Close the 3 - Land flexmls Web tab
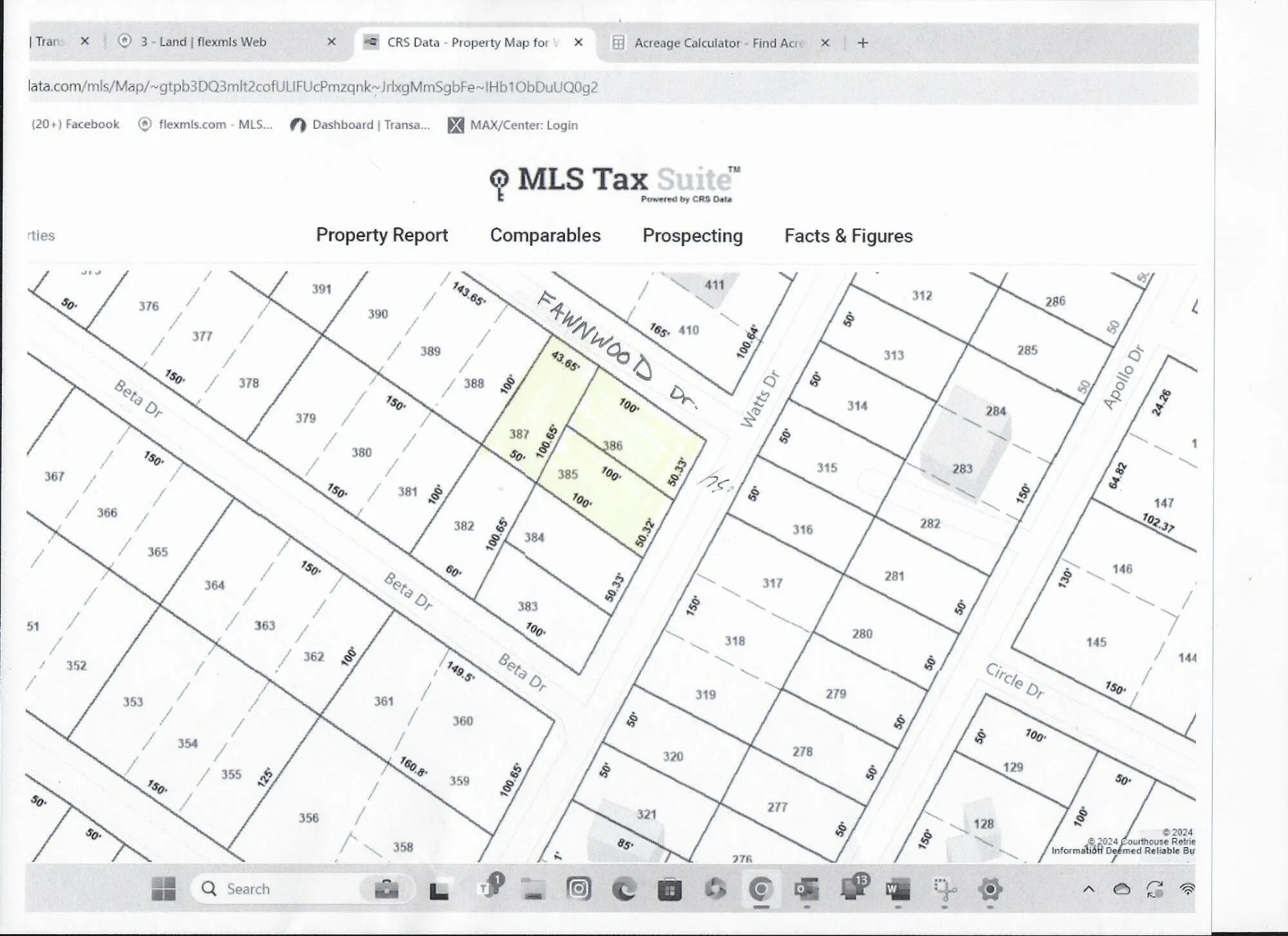 pyautogui.click(x=332, y=42)
